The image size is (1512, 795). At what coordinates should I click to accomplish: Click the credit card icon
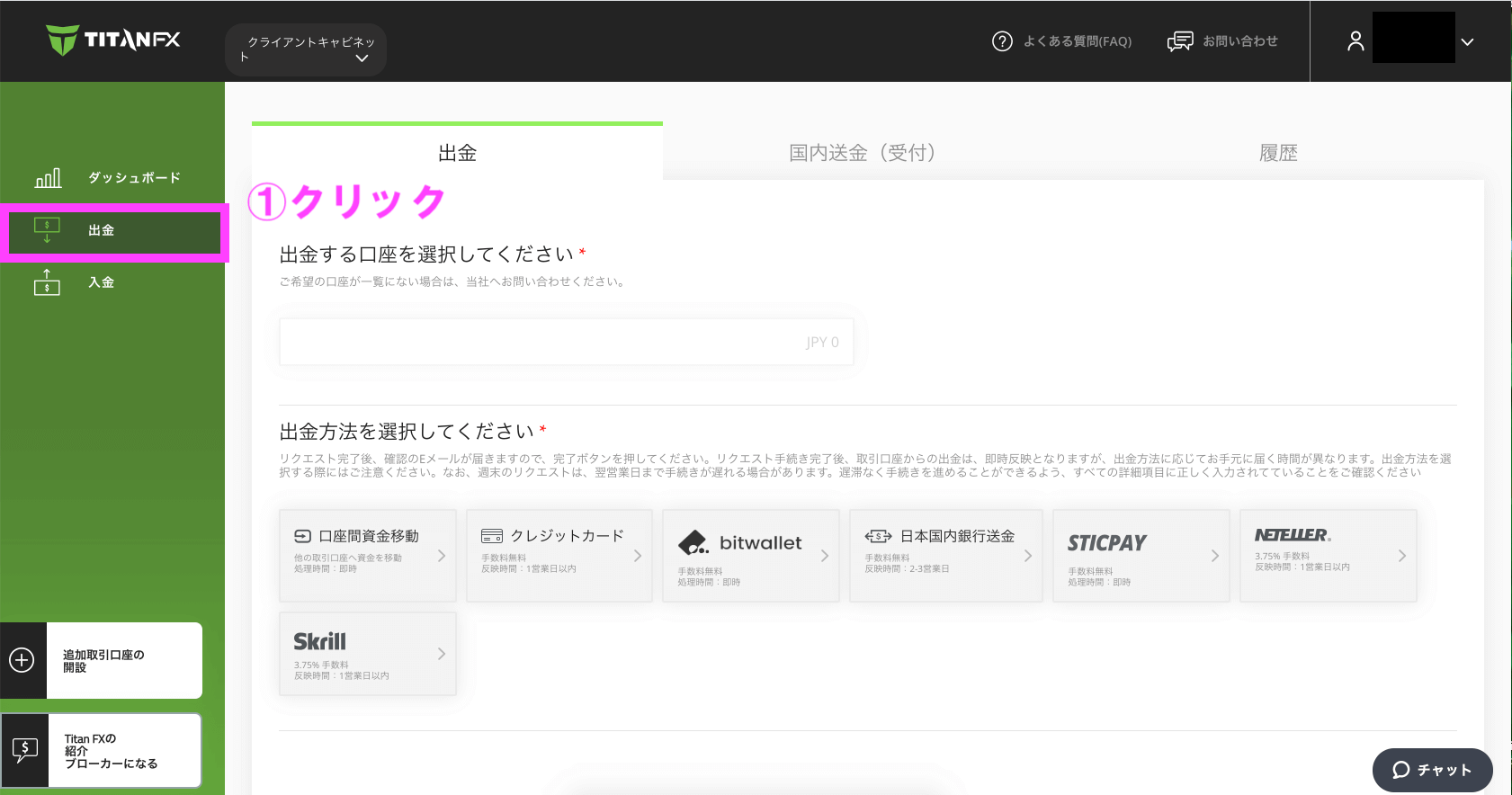click(x=492, y=536)
